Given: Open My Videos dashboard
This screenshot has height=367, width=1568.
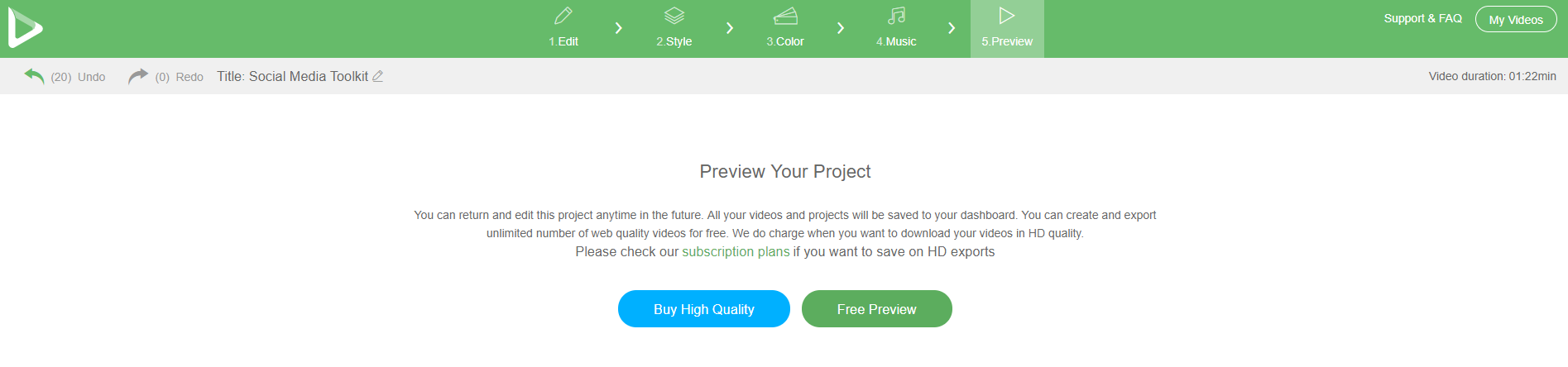Looking at the screenshot, I should tap(1516, 20).
